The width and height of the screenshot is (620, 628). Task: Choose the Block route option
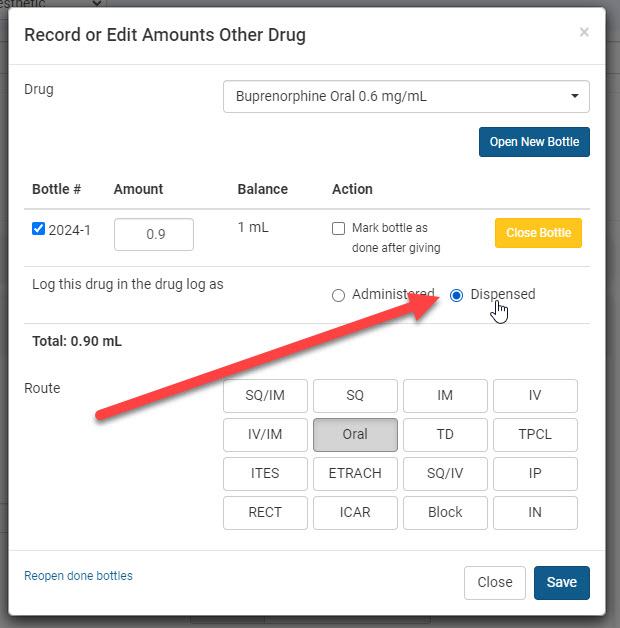445,513
